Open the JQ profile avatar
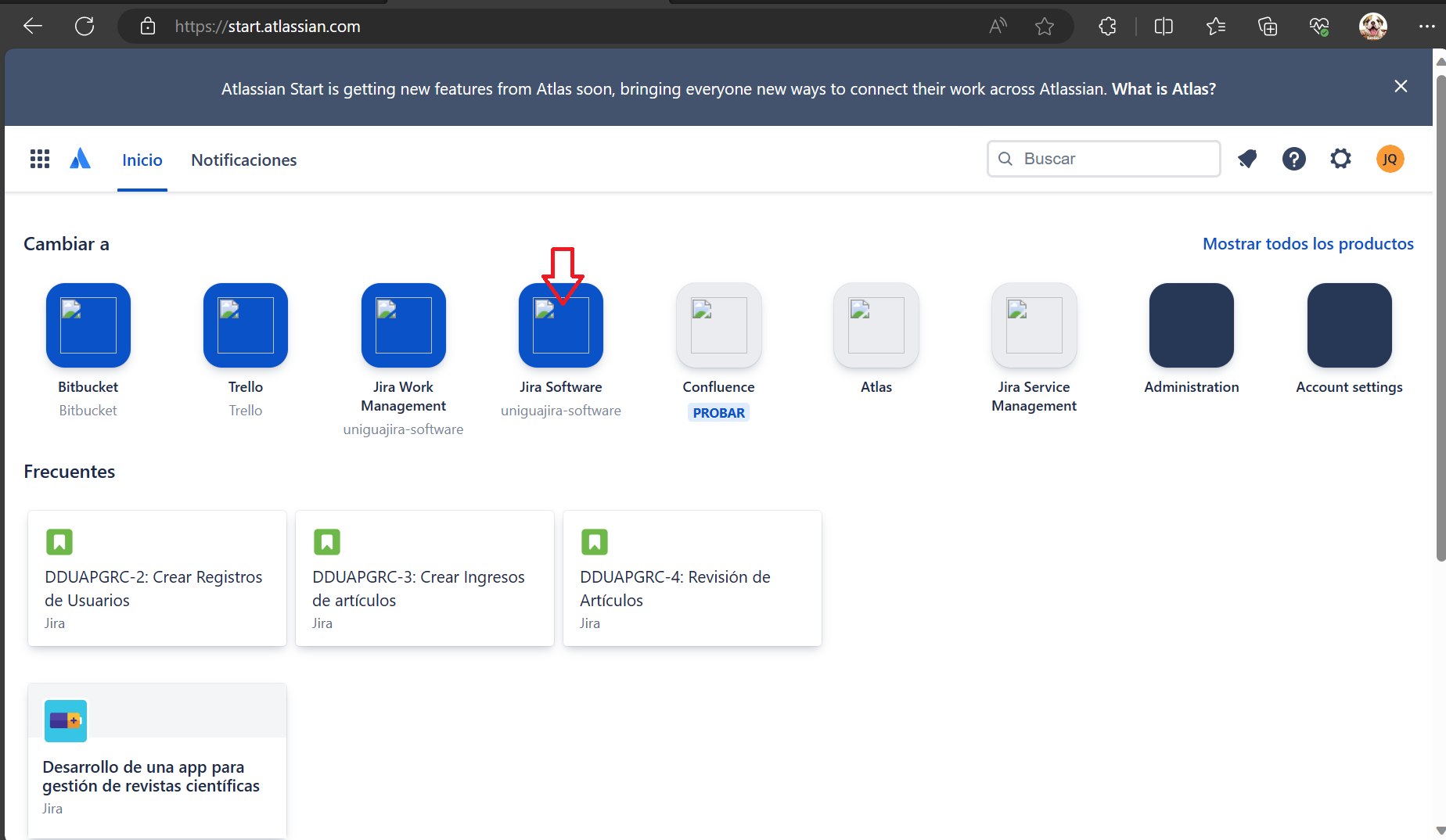This screenshot has height=840, width=1446. (1390, 160)
